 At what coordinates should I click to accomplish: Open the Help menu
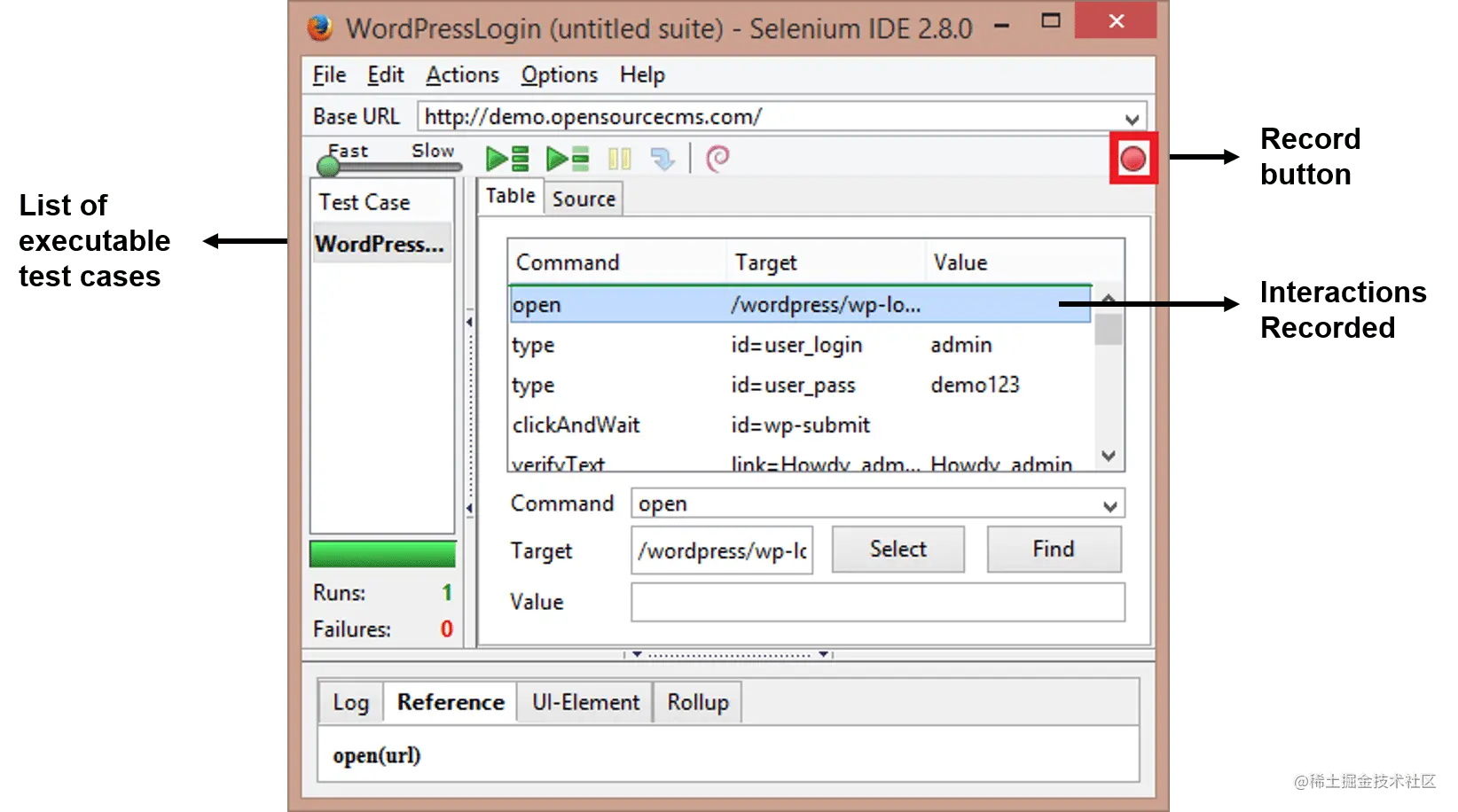pos(642,75)
